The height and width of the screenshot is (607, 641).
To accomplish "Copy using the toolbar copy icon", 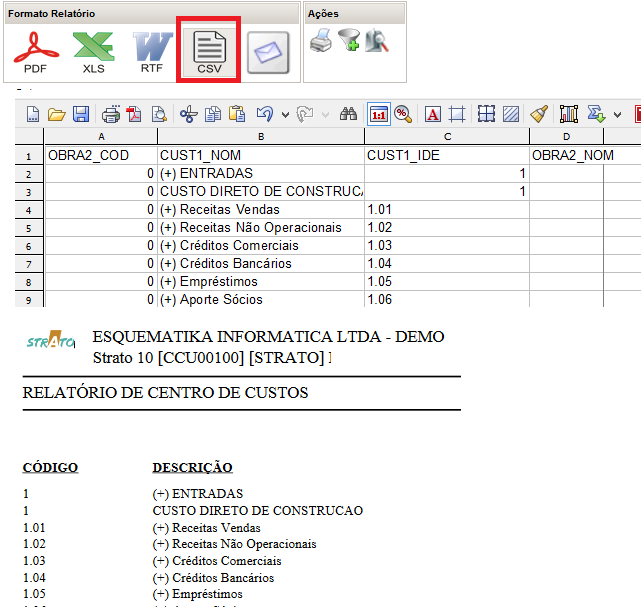I will 213,114.
